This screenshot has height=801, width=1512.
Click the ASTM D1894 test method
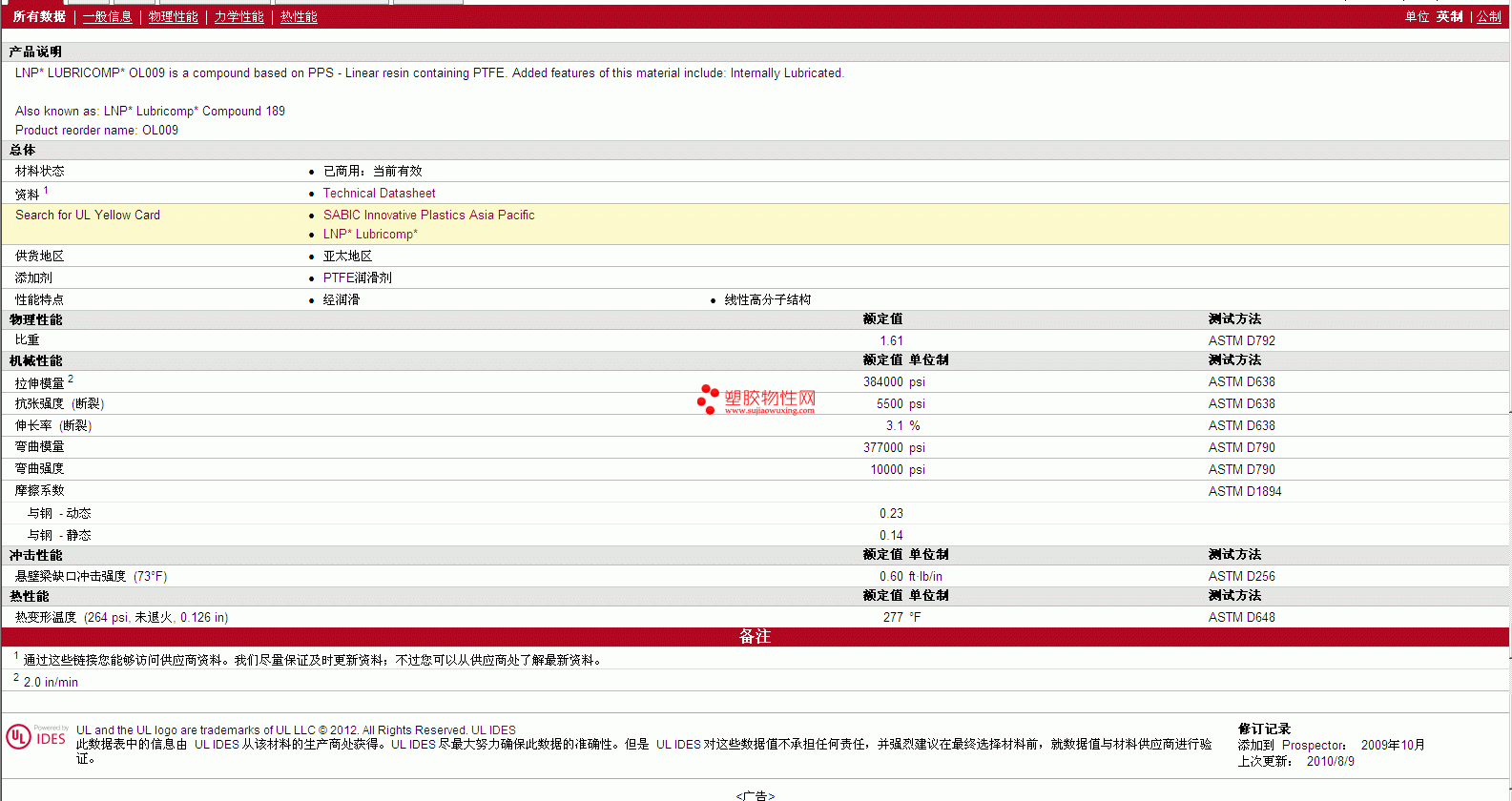(1245, 492)
